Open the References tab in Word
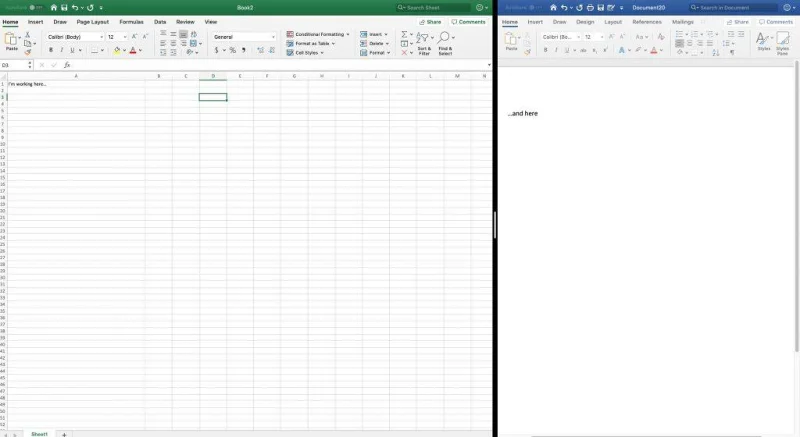 pyautogui.click(x=646, y=21)
